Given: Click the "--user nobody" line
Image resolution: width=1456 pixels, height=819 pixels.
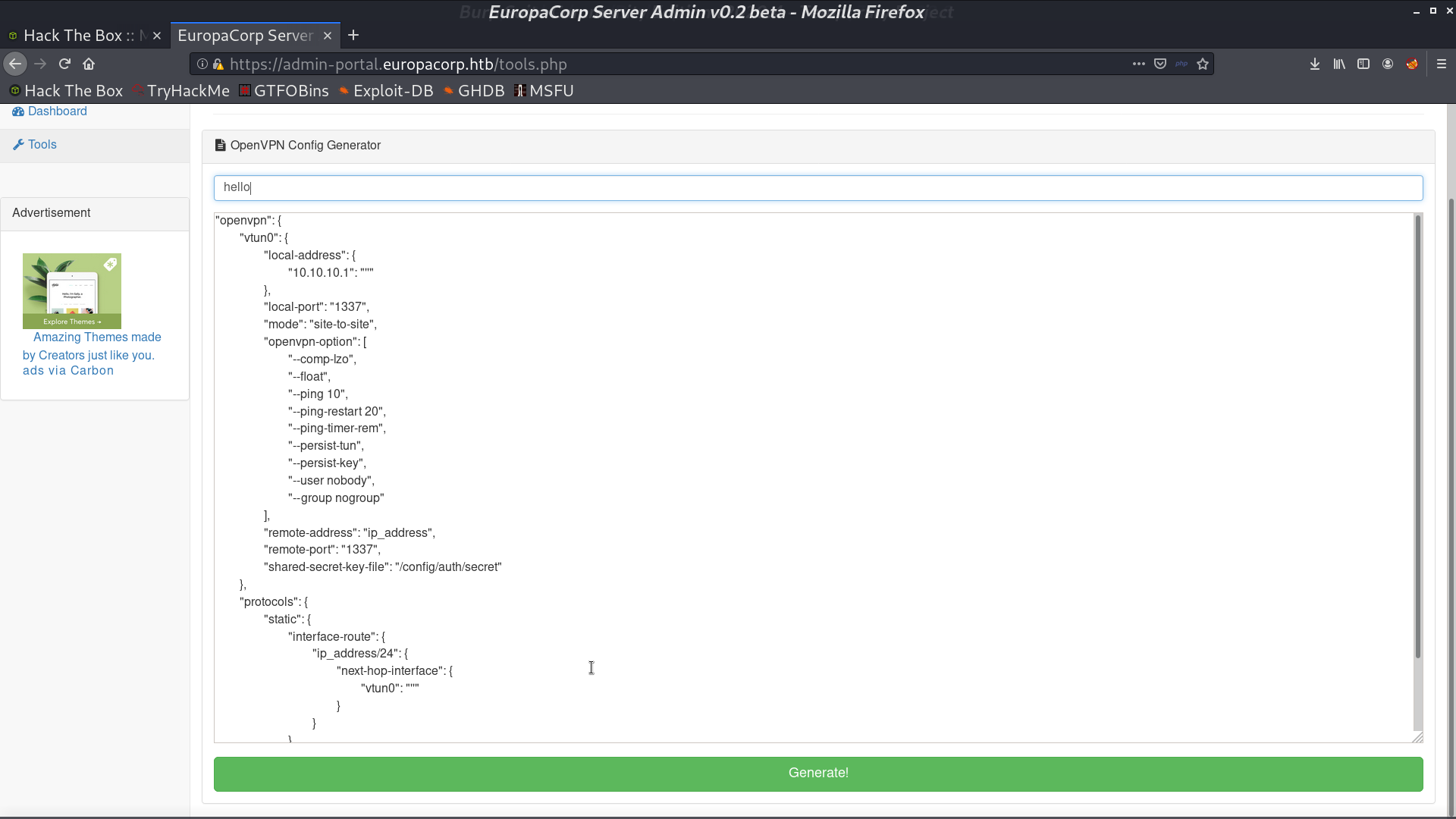Looking at the screenshot, I should tap(331, 481).
